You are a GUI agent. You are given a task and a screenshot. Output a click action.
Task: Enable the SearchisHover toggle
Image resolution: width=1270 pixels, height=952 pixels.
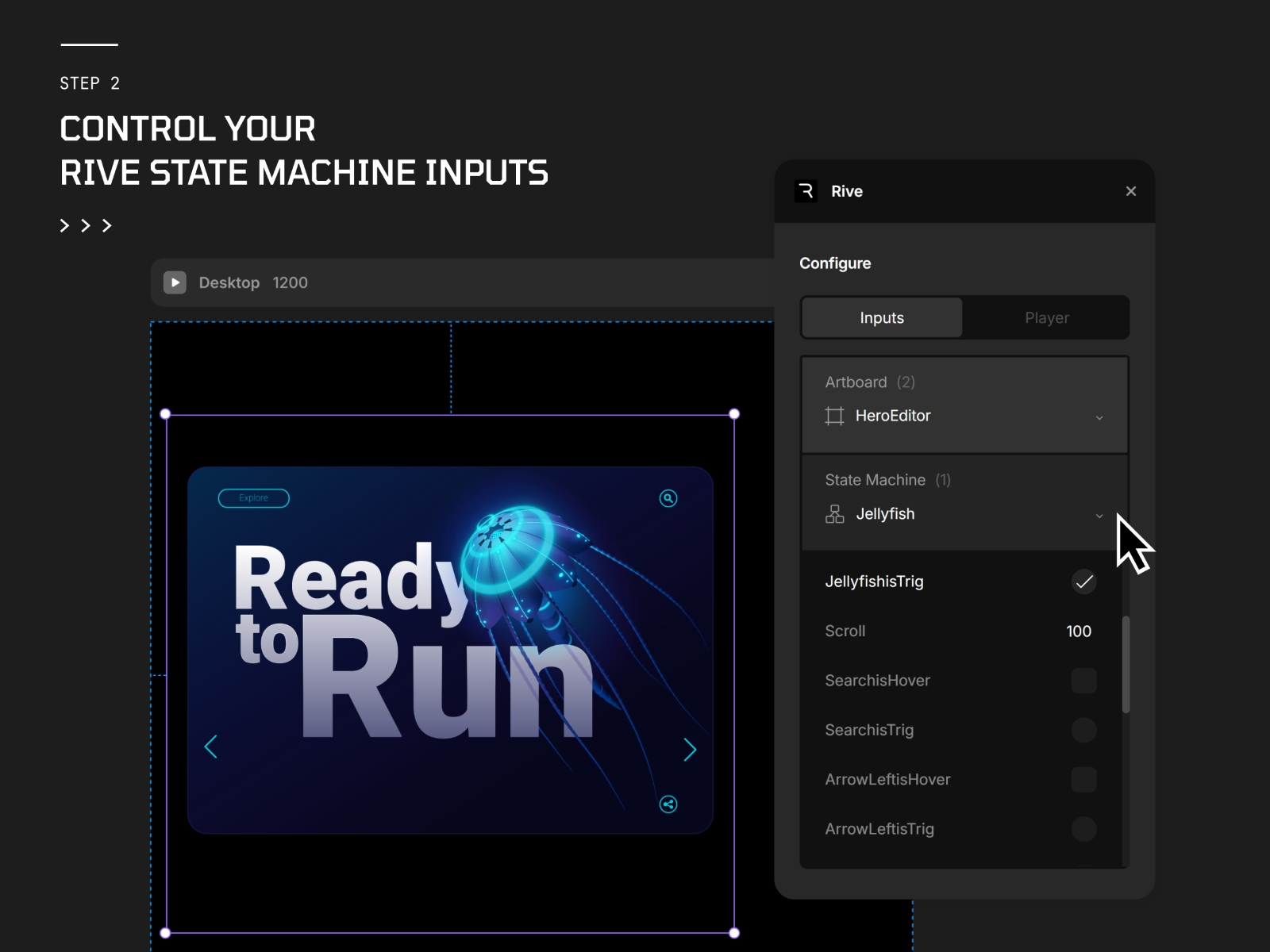click(x=1083, y=680)
